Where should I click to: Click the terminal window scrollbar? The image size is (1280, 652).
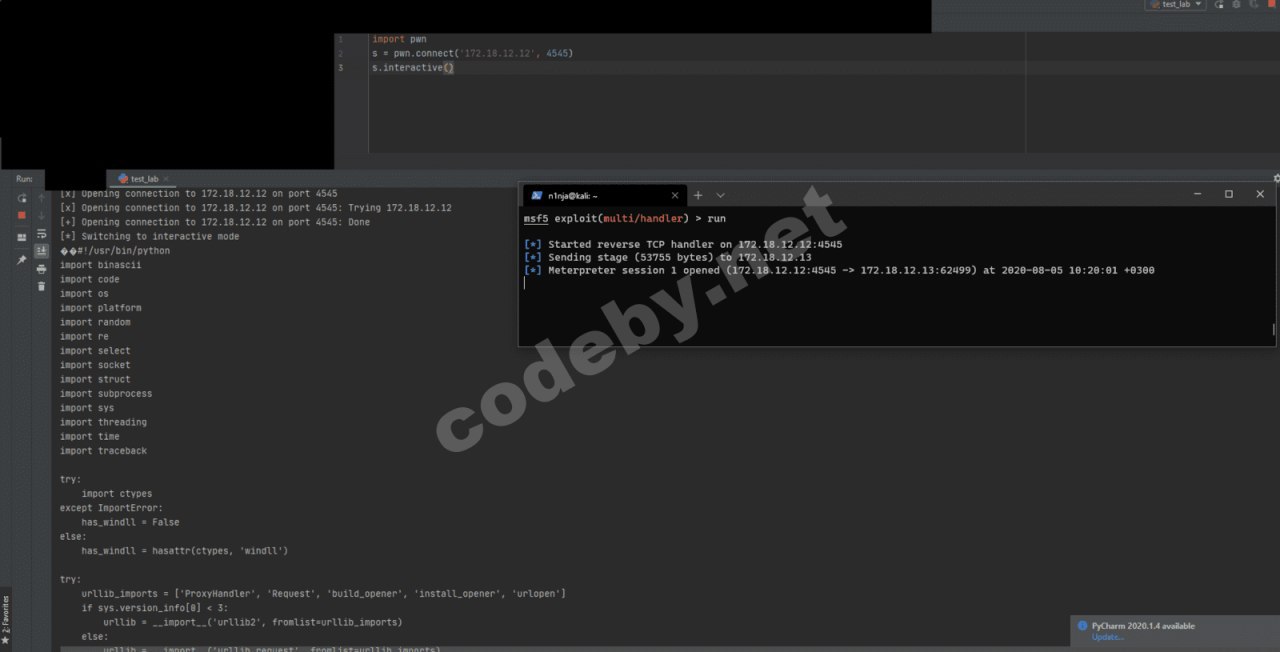click(1273, 329)
